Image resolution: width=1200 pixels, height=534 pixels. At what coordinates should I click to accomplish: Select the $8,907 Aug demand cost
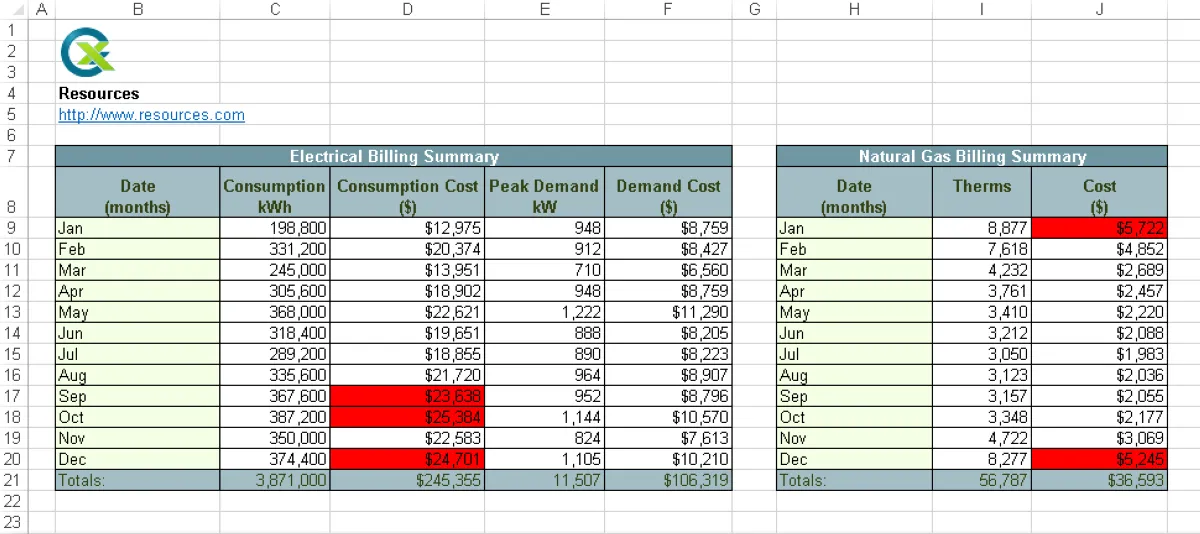point(668,375)
